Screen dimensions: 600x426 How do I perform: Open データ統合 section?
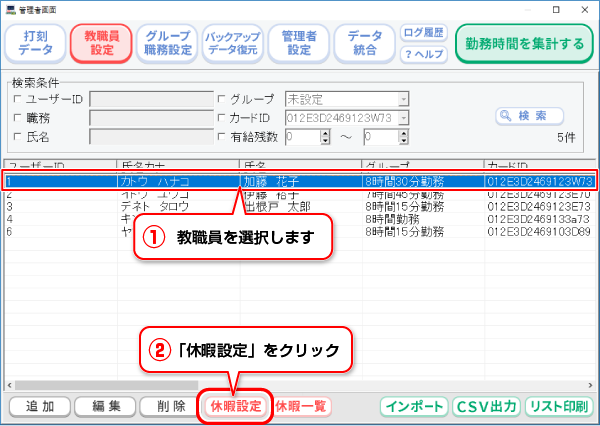pos(363,44)
